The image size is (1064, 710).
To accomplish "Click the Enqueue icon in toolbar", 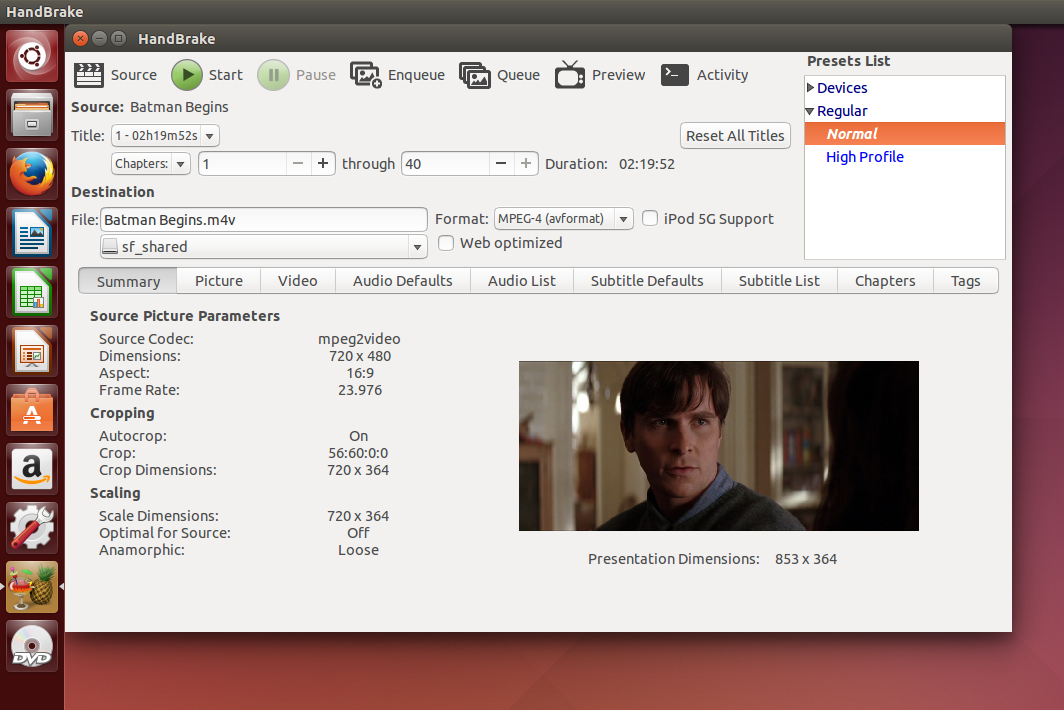I will click(x=365, y=75).
